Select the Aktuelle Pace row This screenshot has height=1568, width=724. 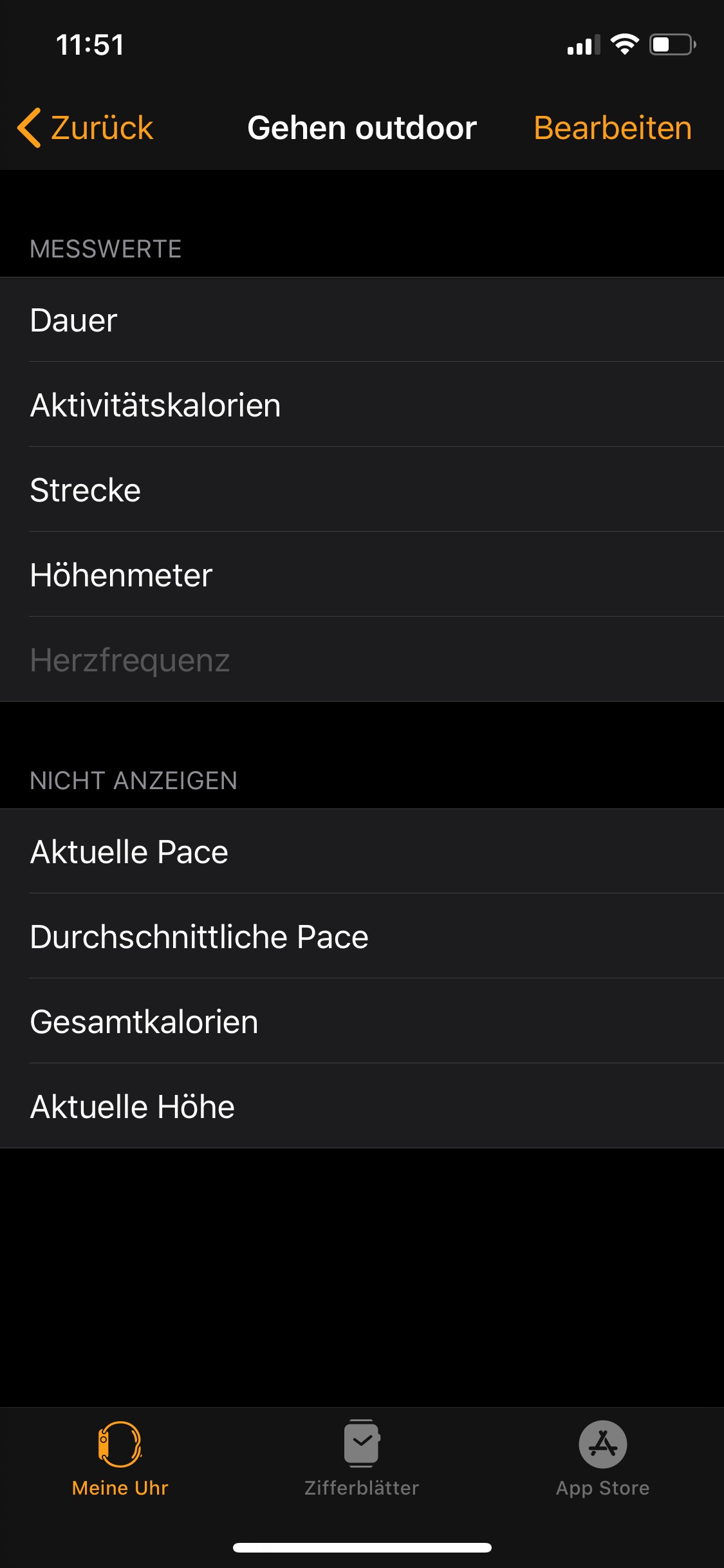coord(362,852)
